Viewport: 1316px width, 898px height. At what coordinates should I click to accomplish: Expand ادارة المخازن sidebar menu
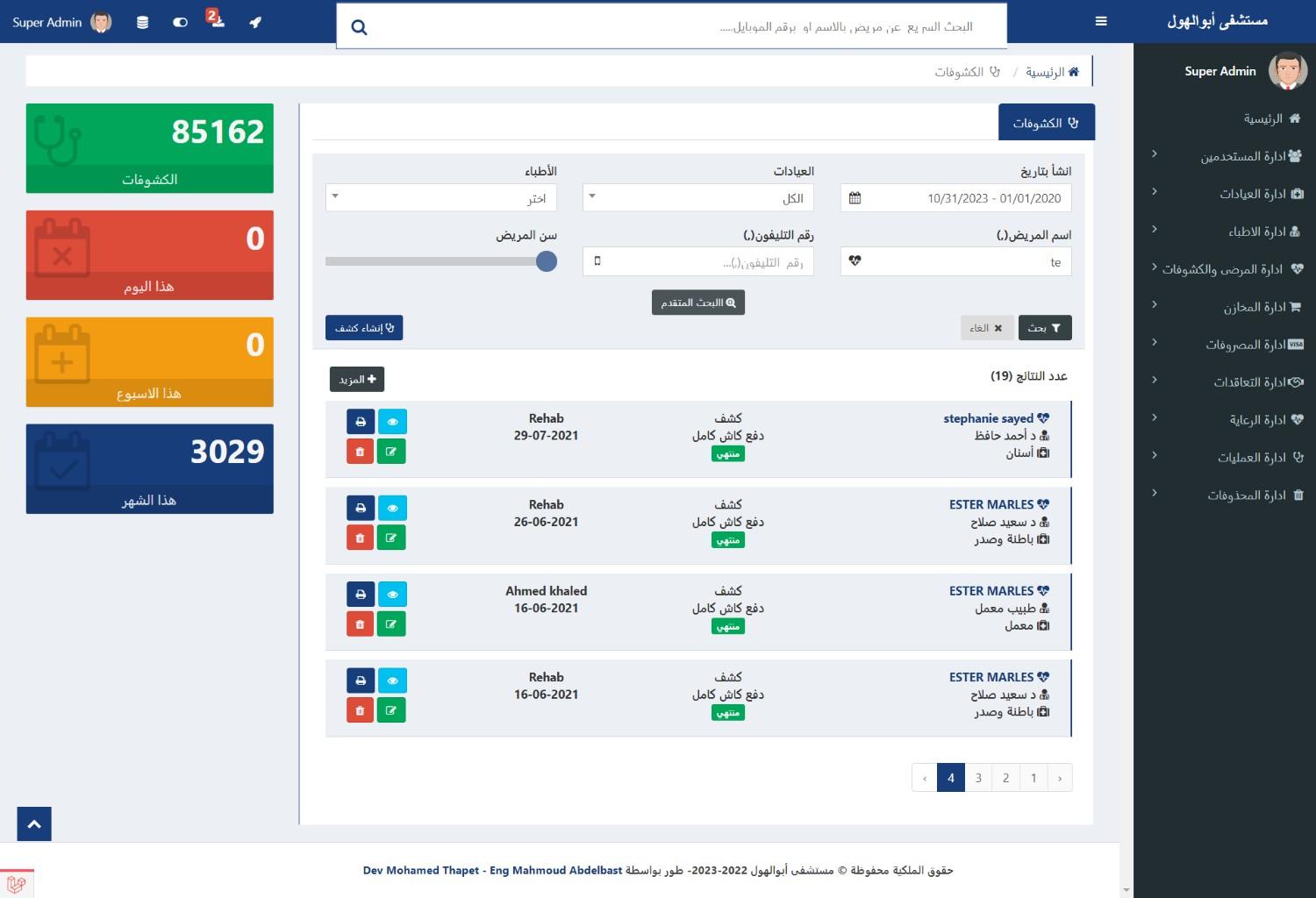(x=1255, y=307)
